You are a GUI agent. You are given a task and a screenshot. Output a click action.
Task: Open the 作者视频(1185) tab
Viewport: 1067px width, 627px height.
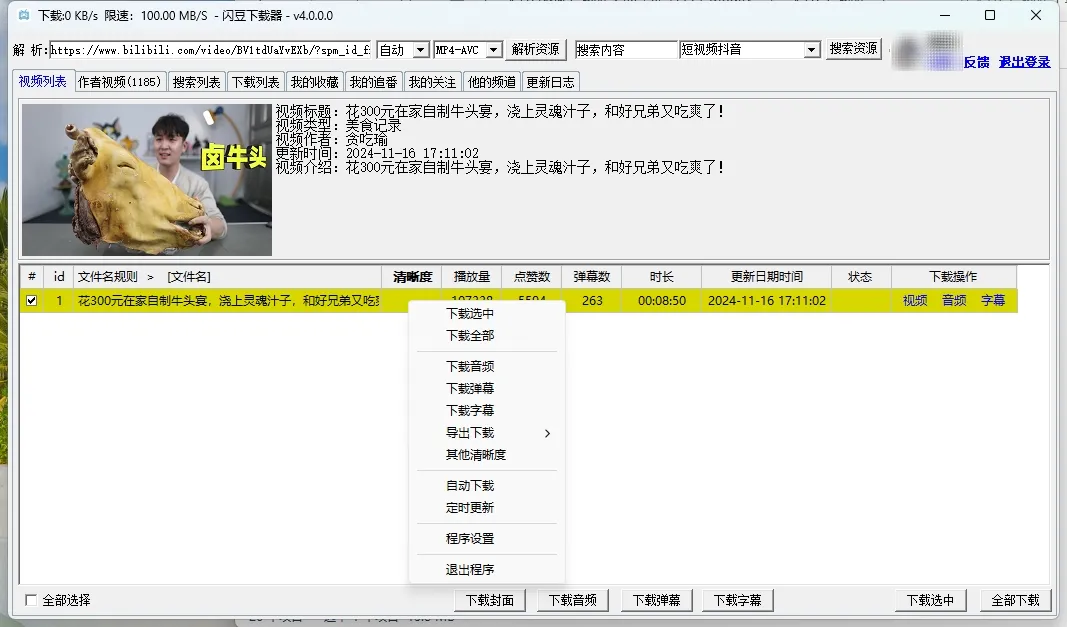click(x=119, y=82)
